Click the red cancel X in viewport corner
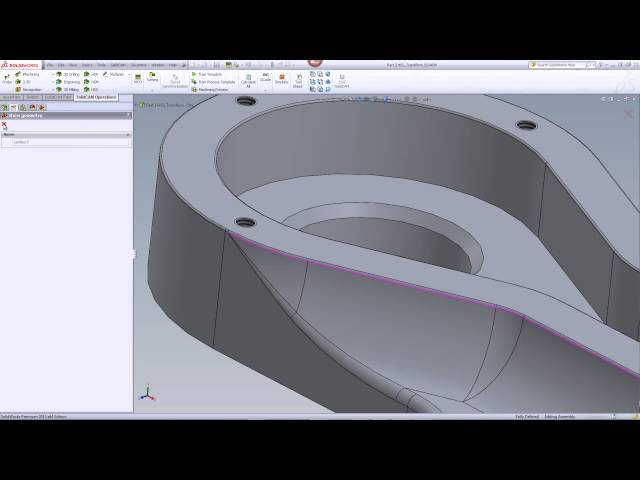 pos(629,114)
